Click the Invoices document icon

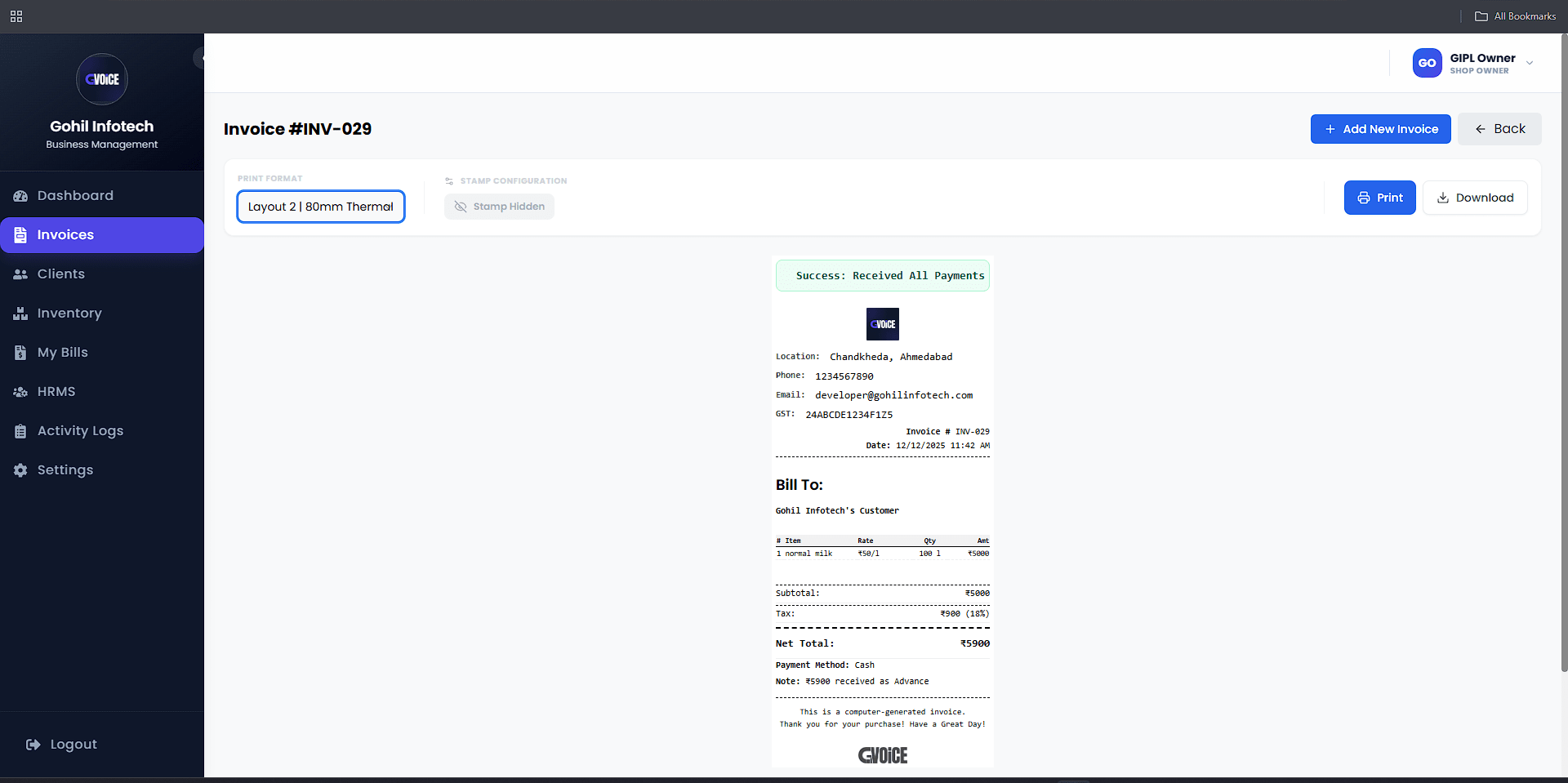click(x=20, y=235)
